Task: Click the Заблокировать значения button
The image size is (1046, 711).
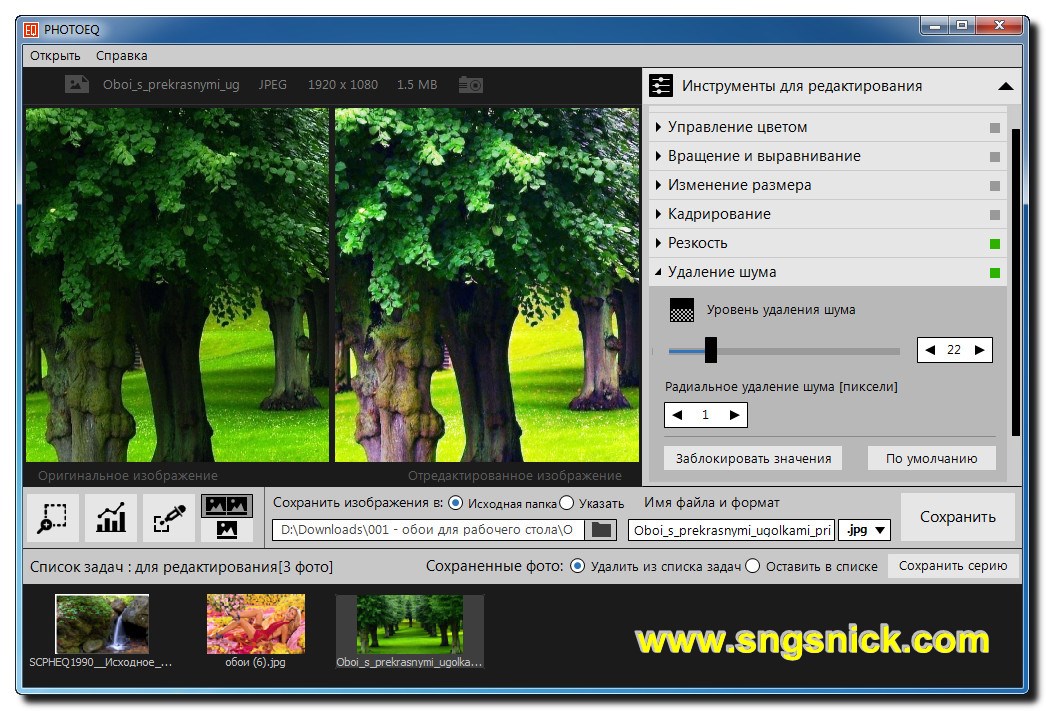Action: click(x=753, y=458)
